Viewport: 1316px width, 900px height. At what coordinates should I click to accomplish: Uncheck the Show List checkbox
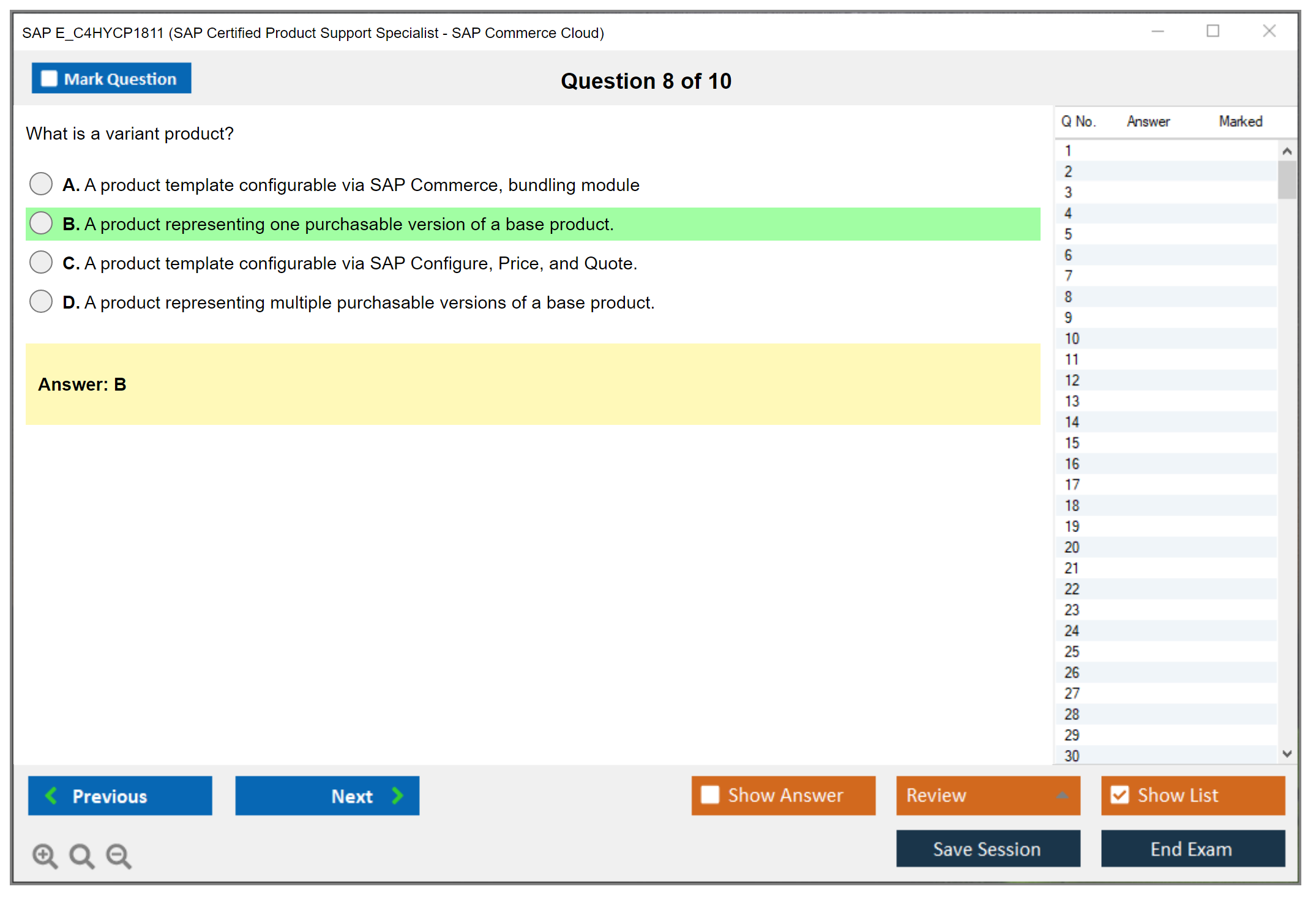1120,795
